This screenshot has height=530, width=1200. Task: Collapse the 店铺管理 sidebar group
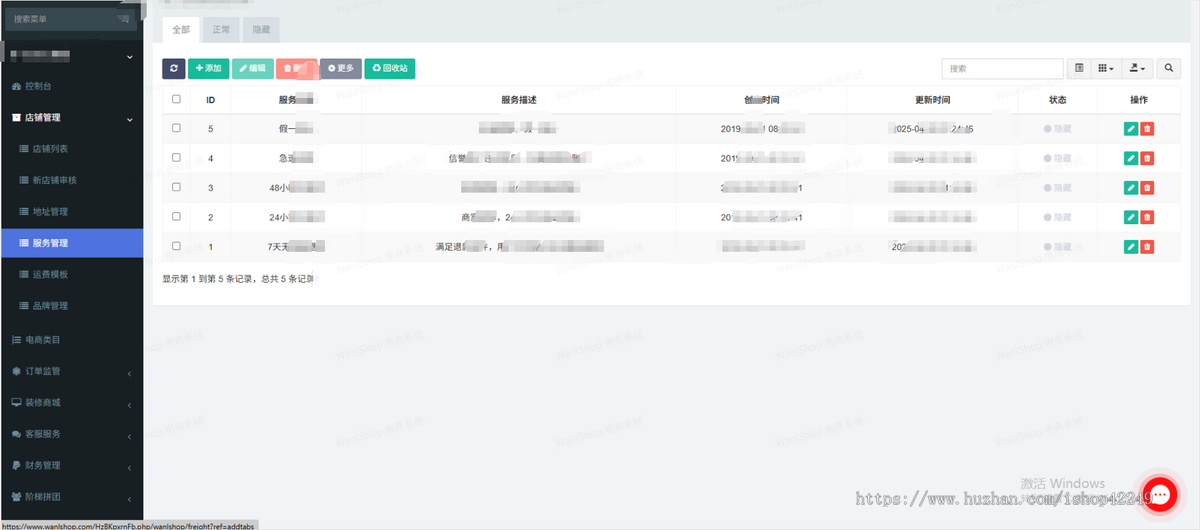72,118
